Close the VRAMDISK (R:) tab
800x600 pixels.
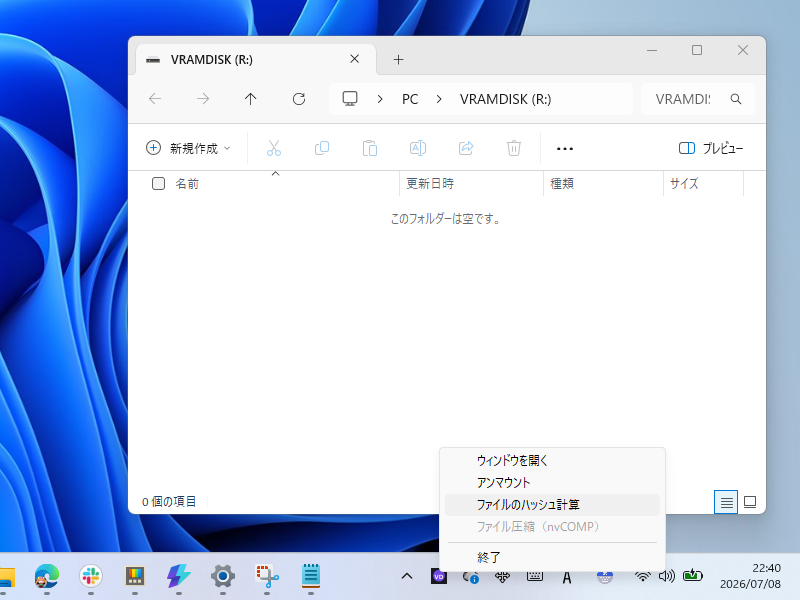click(x=355, y=59)
